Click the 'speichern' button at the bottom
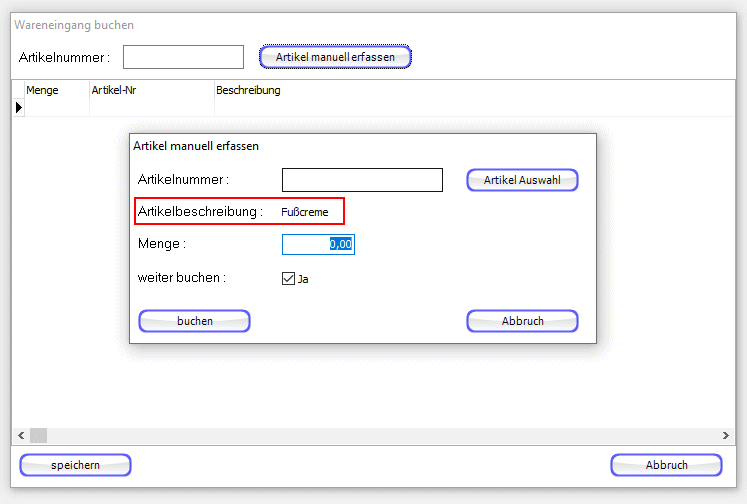The width and height of the screenshot is (747, 504). 75,465
